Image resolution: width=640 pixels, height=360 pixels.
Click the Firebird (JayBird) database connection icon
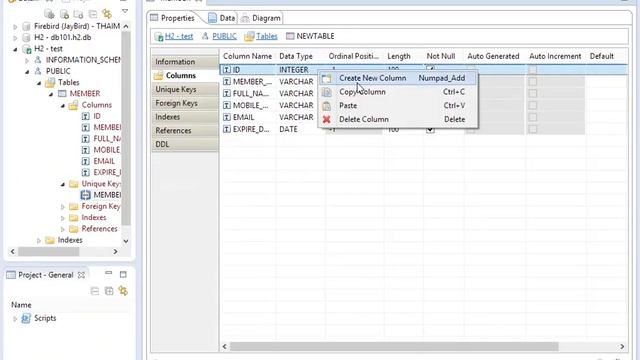(27, 27)
